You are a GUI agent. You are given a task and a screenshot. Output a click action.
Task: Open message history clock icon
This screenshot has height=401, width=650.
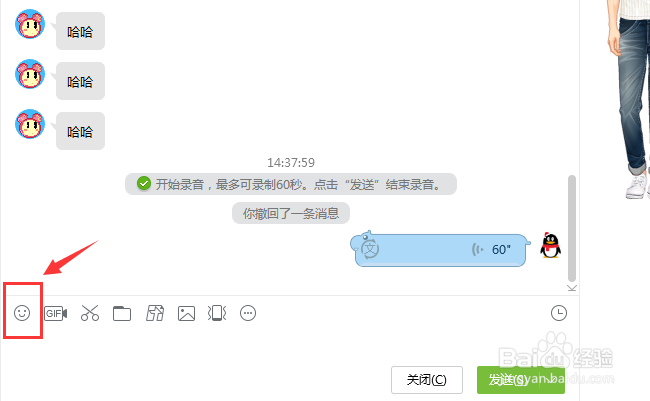pyautogui.click(x=559, y=313)
